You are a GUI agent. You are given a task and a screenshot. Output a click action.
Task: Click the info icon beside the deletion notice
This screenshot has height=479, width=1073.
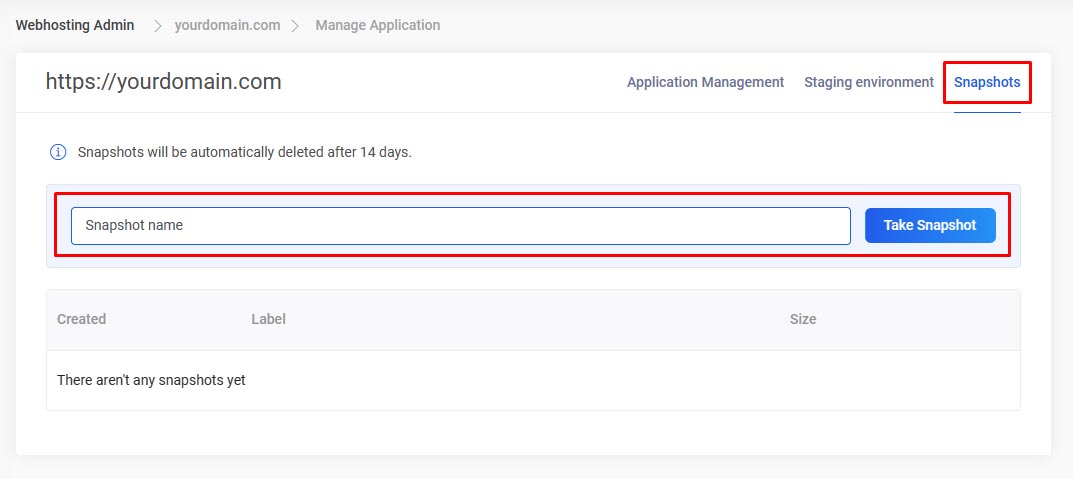click(x=58, y=153)
